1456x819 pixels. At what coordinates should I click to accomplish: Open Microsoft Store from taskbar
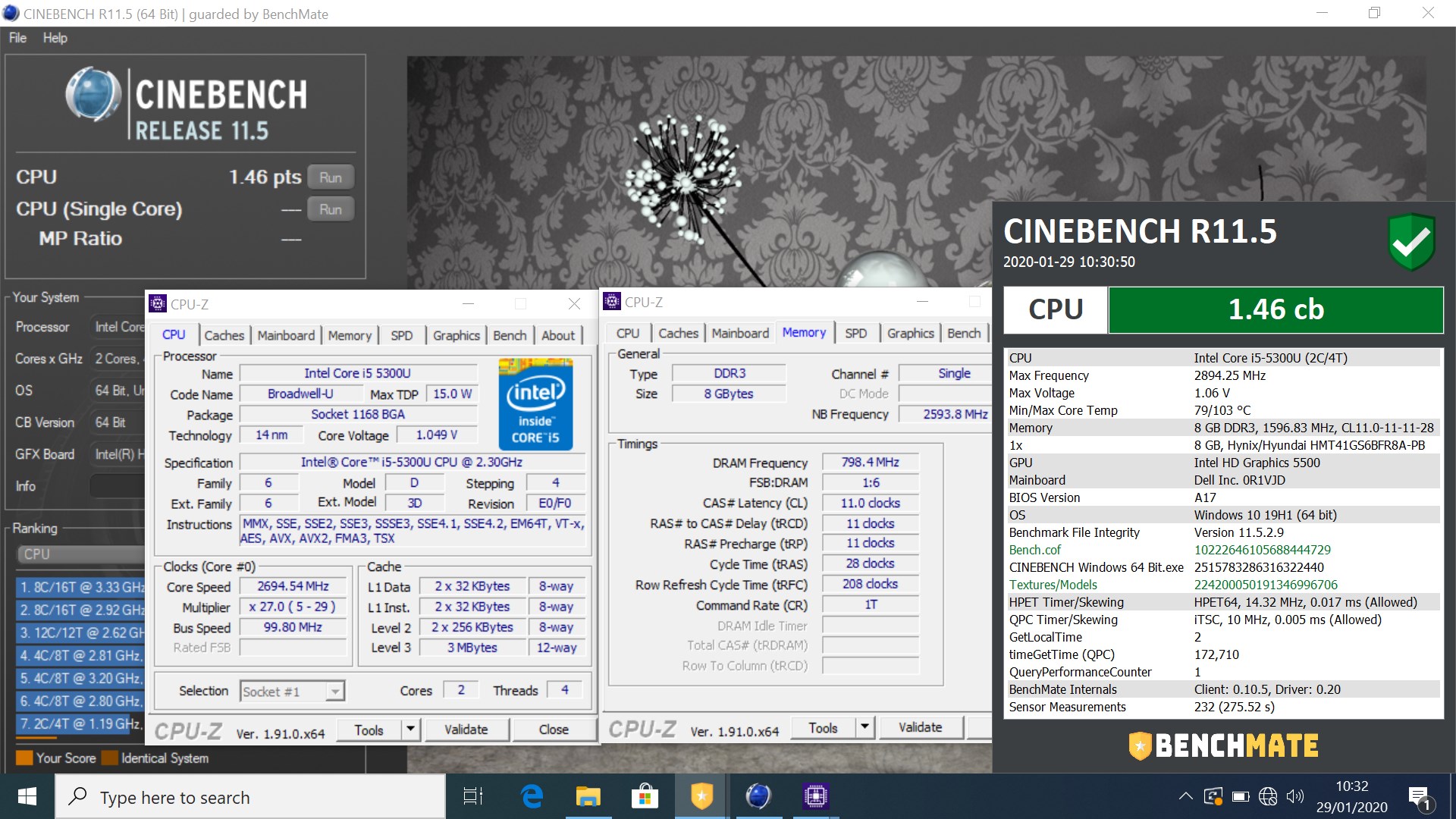pos(645,796)
